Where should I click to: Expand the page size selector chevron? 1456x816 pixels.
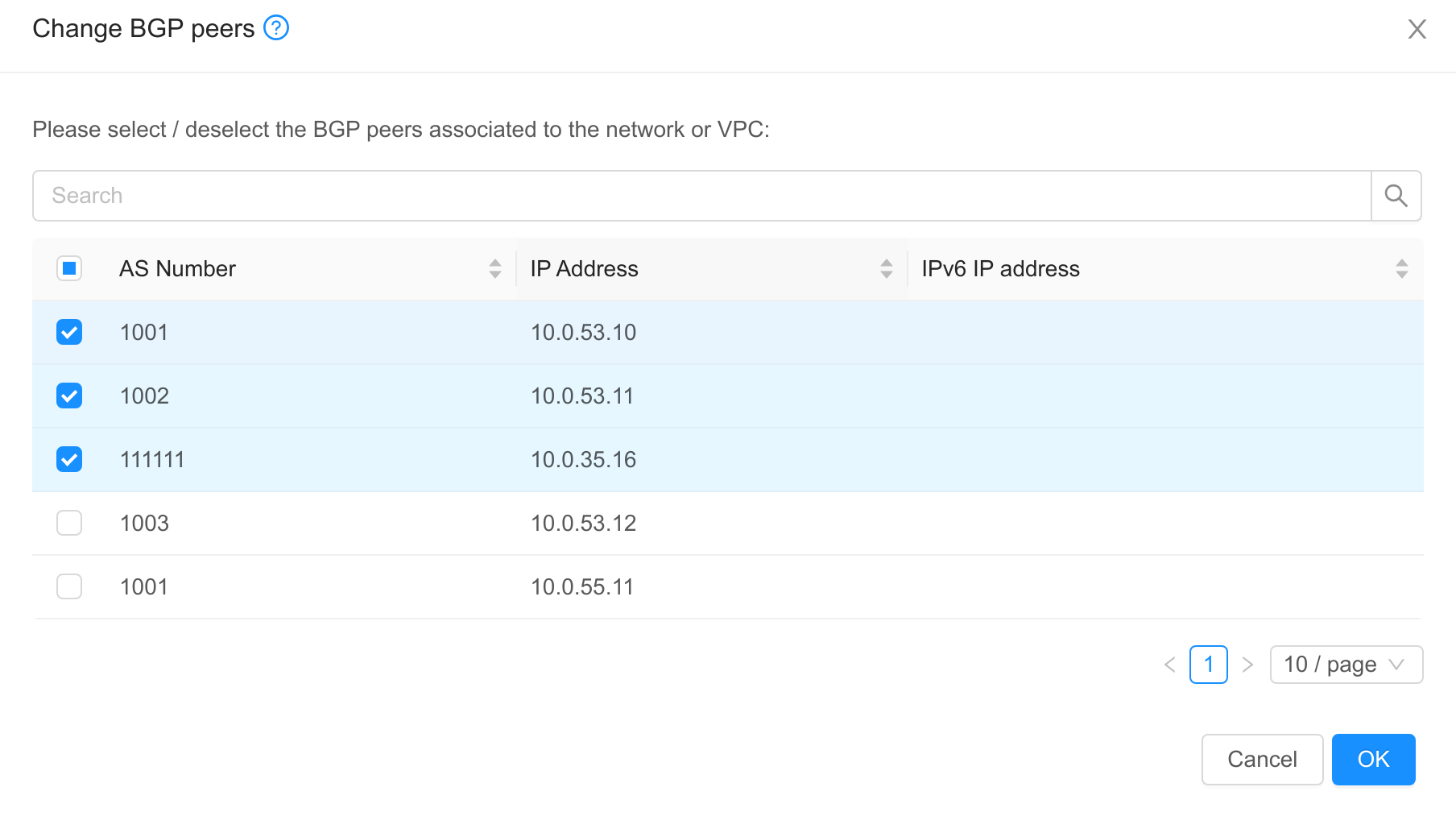(1399, 665)
